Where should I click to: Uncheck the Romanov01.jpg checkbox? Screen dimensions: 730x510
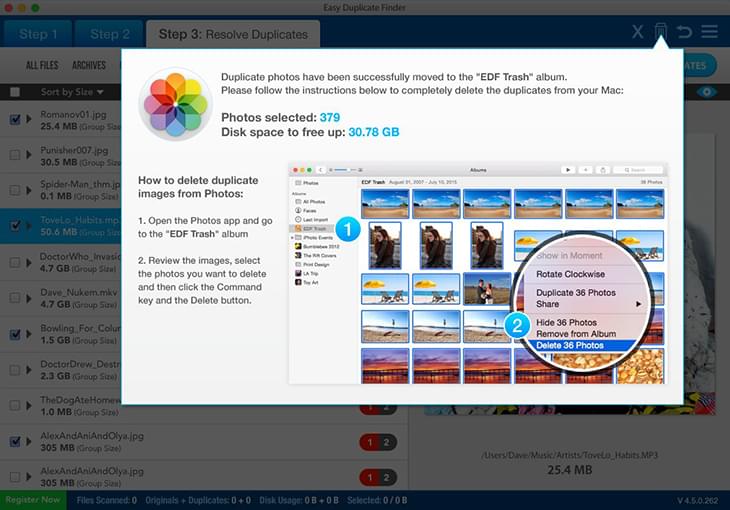[x=15, y=119]
